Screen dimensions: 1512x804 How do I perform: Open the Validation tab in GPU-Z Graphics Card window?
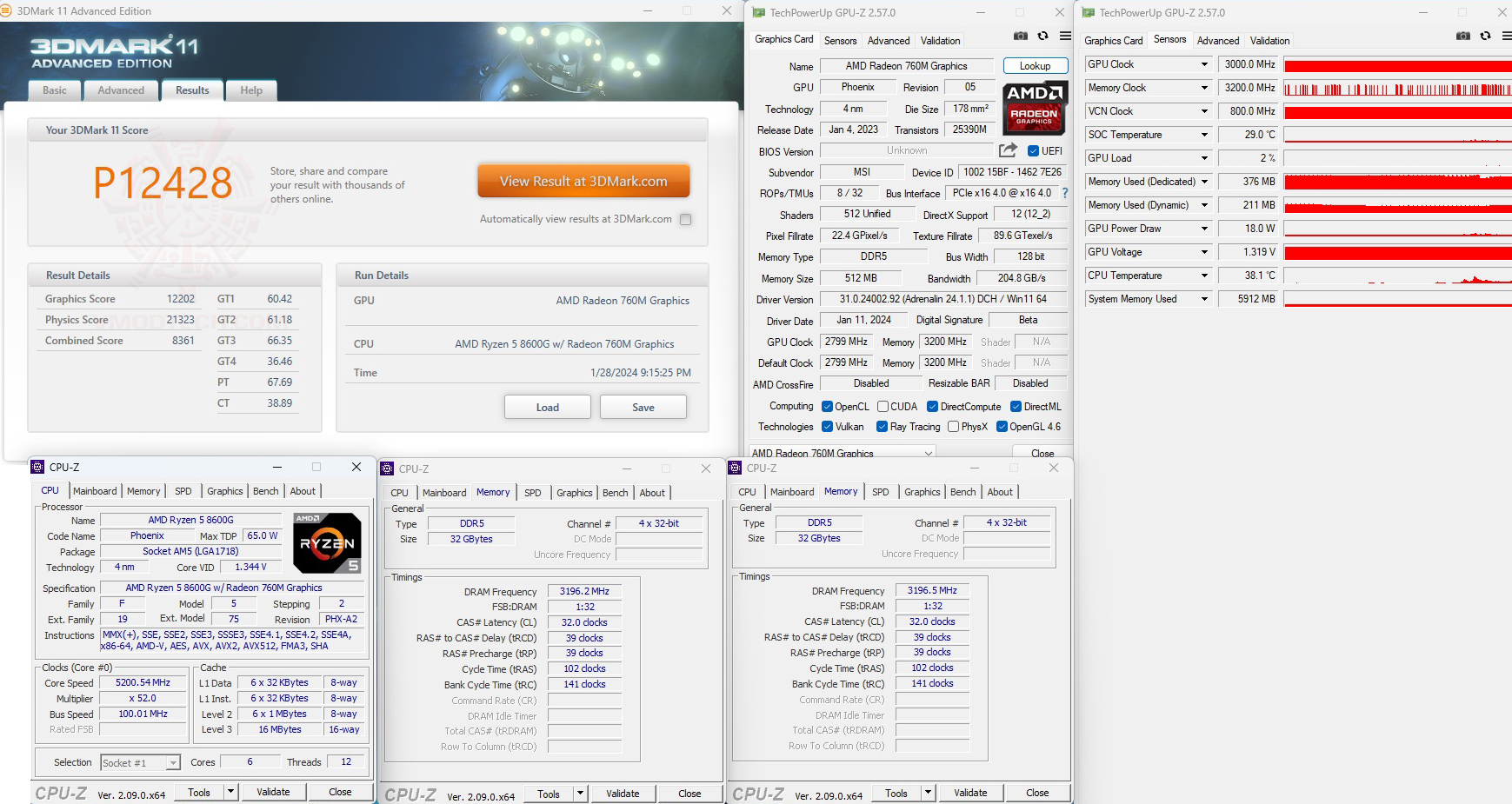(x=941, y=41)
